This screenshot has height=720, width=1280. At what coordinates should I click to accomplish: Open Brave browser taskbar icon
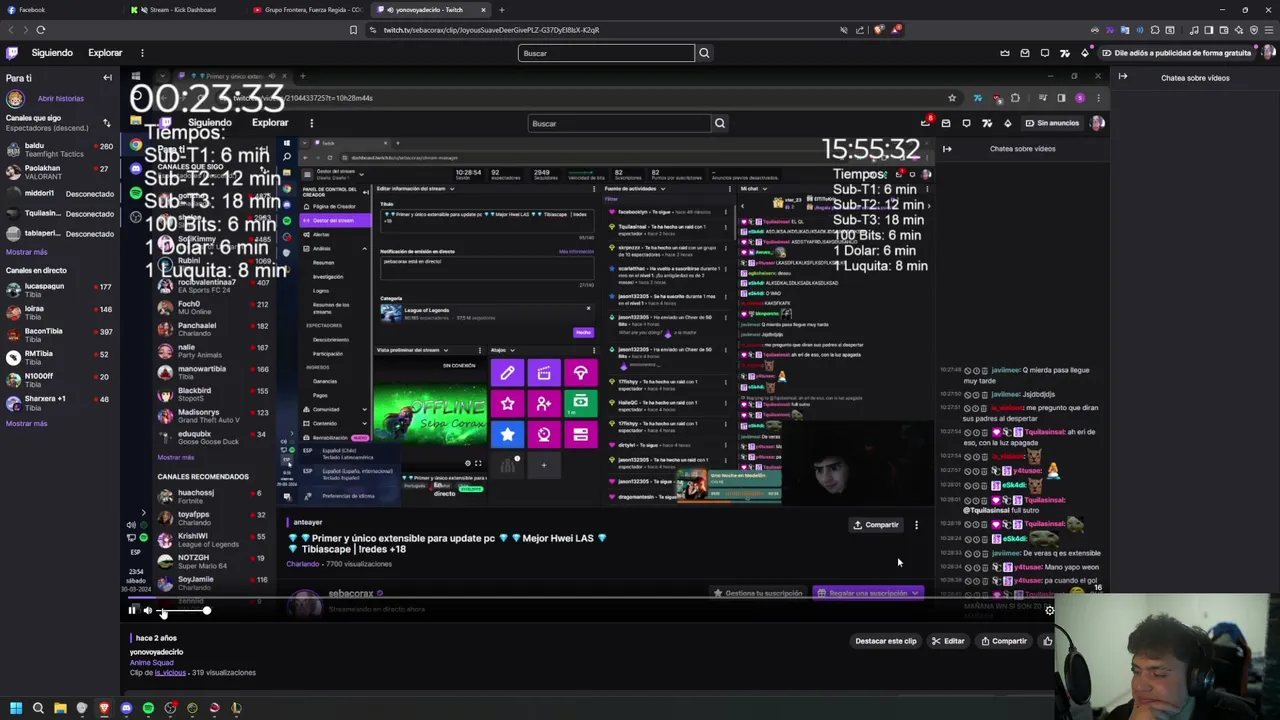point(104,708)
